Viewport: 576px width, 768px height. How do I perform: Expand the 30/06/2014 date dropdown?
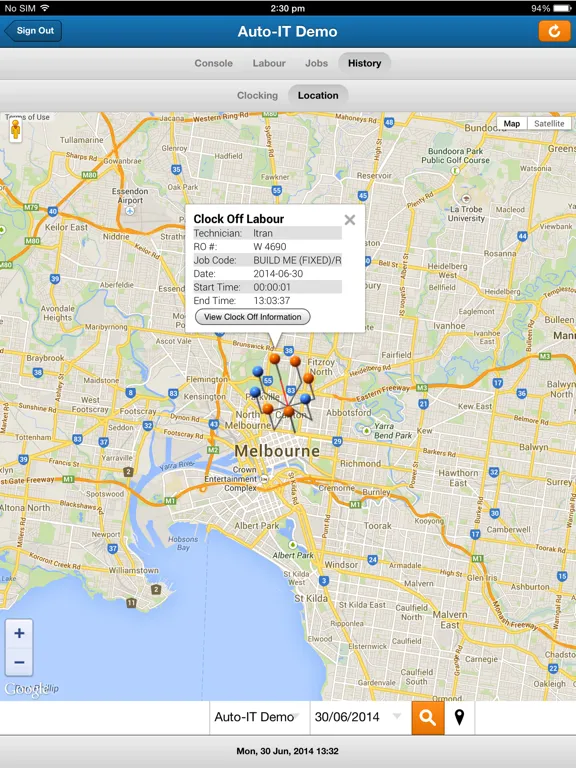(x=360, y=717)
